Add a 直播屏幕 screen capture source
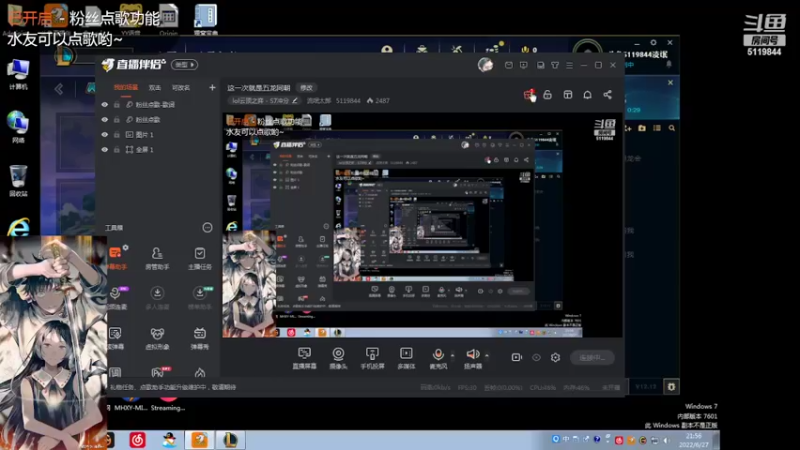The height and width of the screenshot is (450, 800). (x=304, y=358)
